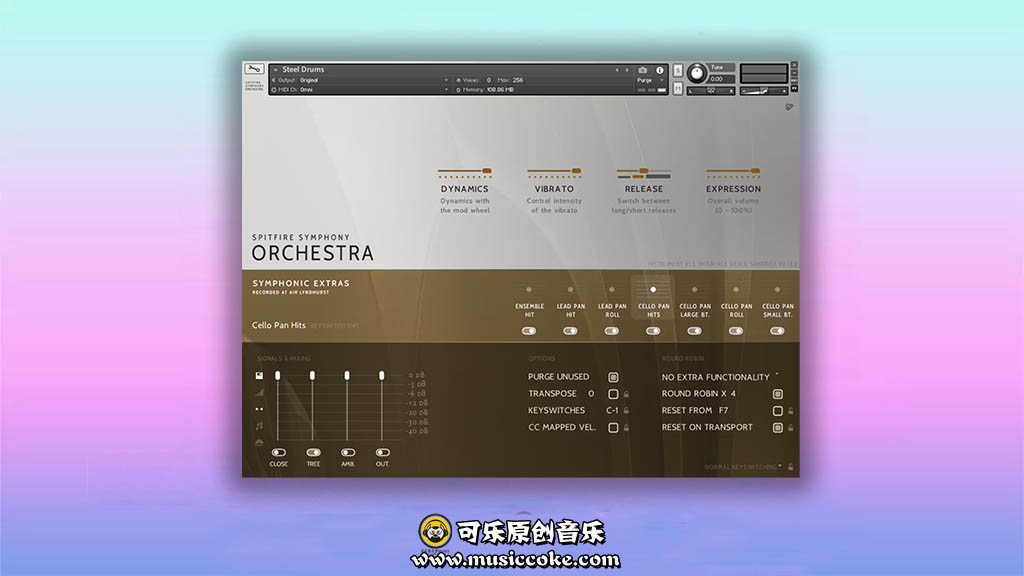Select the Cello Pan Roll articulation
Viewport: 1024px width, 576px height.
[736, 300]
